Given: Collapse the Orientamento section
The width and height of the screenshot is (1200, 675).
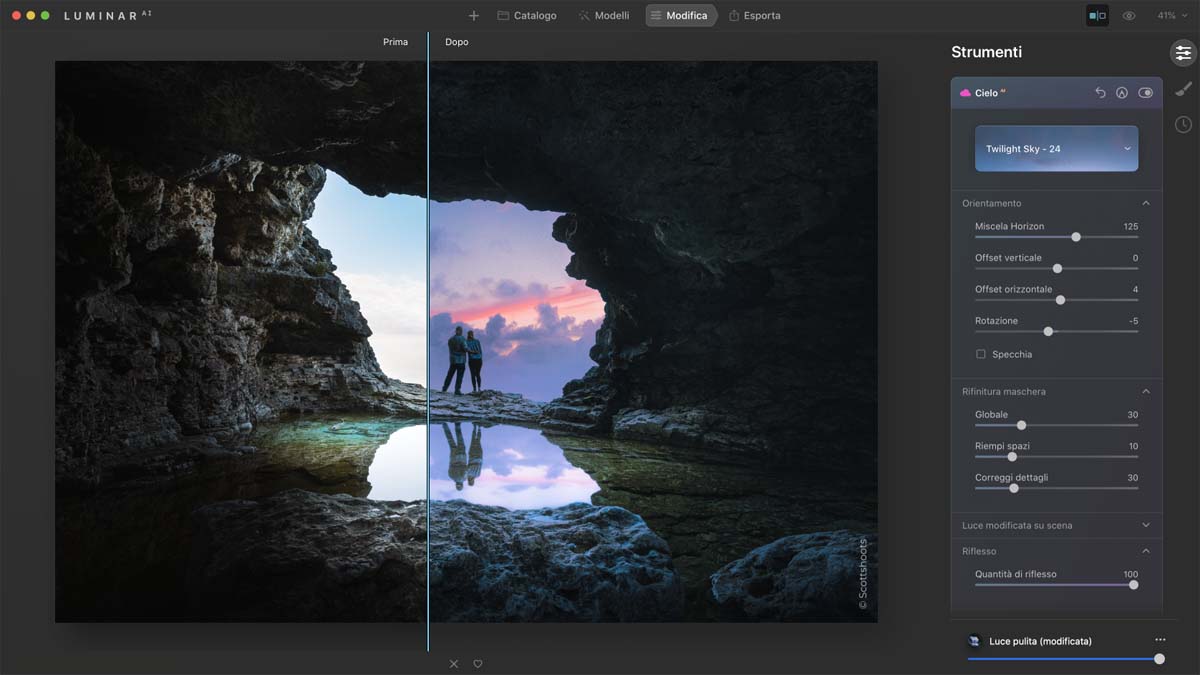Looking at the screenshot, I should coord(1146,203).
